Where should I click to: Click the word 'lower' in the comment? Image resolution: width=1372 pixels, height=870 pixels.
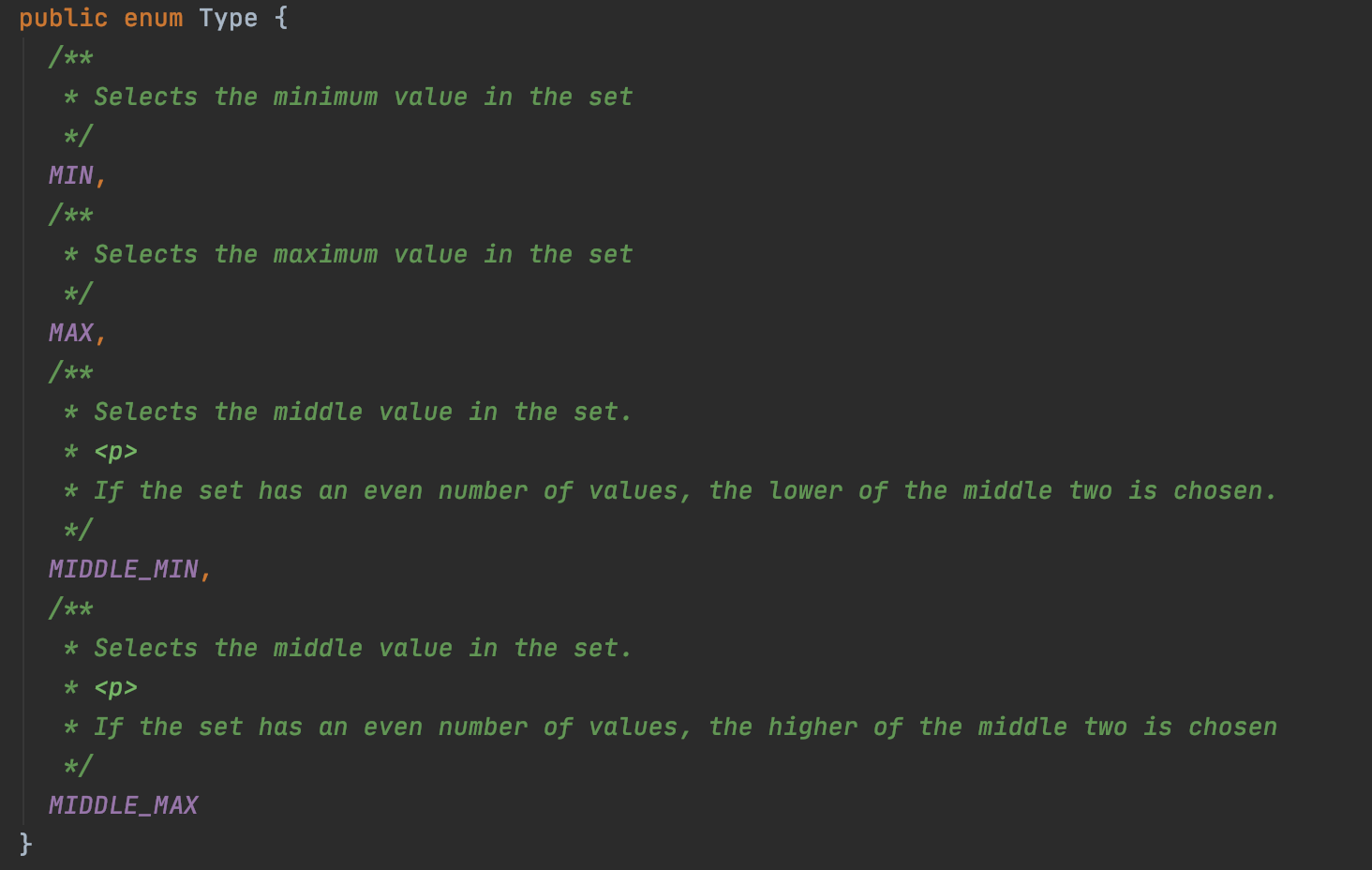click(x=806, y=490)
